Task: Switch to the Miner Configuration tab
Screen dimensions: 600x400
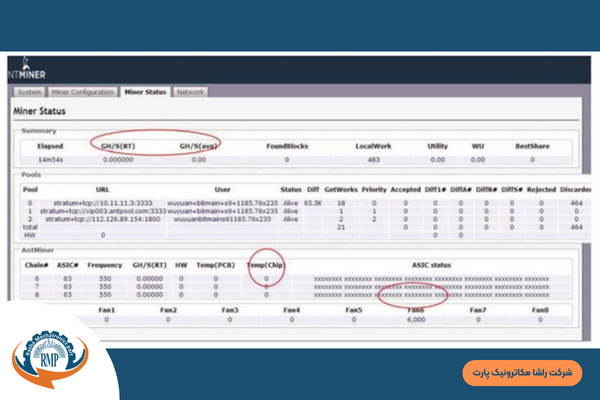Action: tap(84, 92)
